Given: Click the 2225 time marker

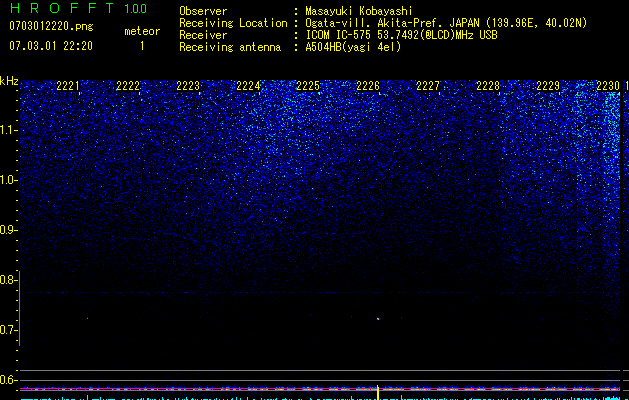Looking at the screenshot, I should coord(308,85).
